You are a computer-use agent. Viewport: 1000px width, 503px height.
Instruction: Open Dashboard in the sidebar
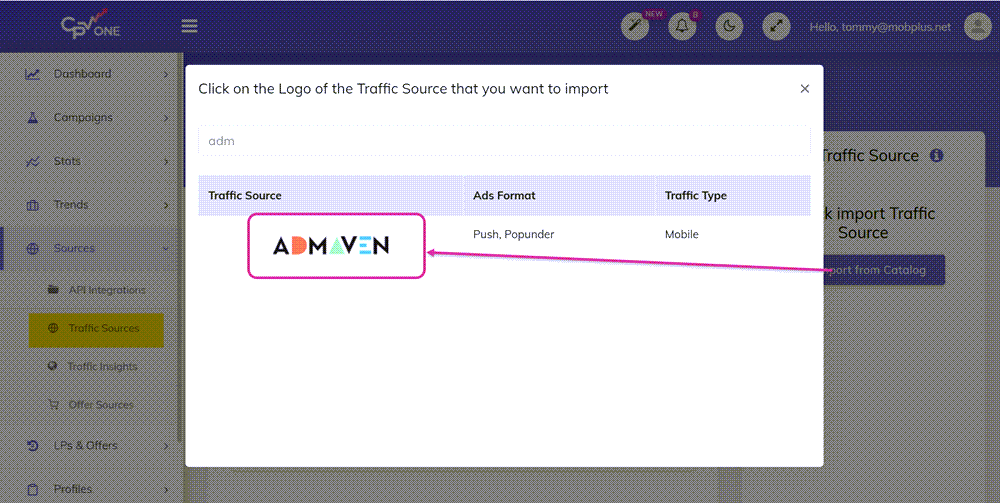pos(82,74)
